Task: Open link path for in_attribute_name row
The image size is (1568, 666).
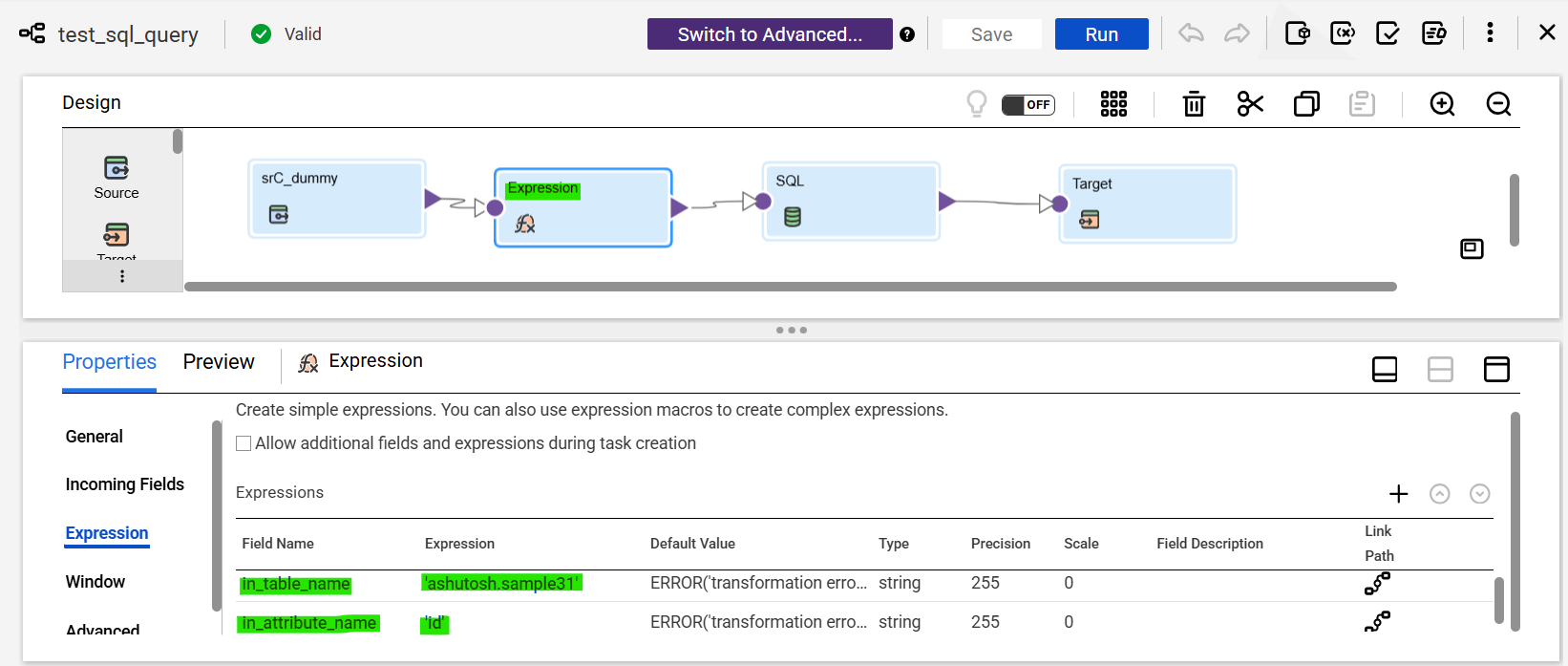Action: [x=1377, y=622]
